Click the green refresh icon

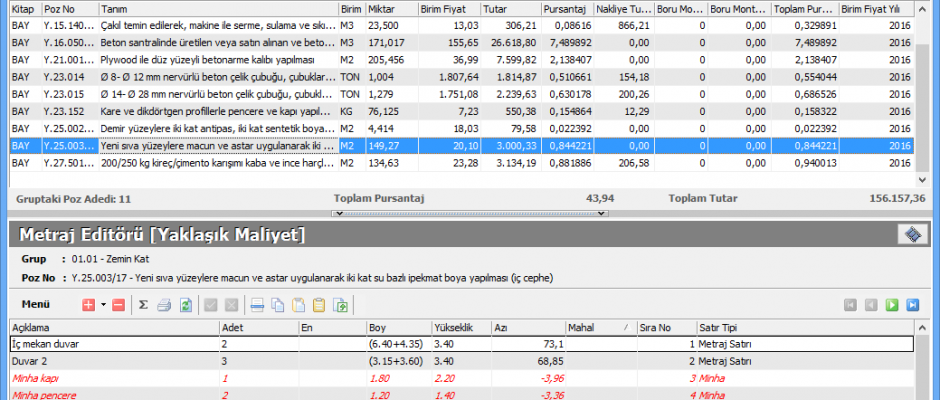point(186,304)
